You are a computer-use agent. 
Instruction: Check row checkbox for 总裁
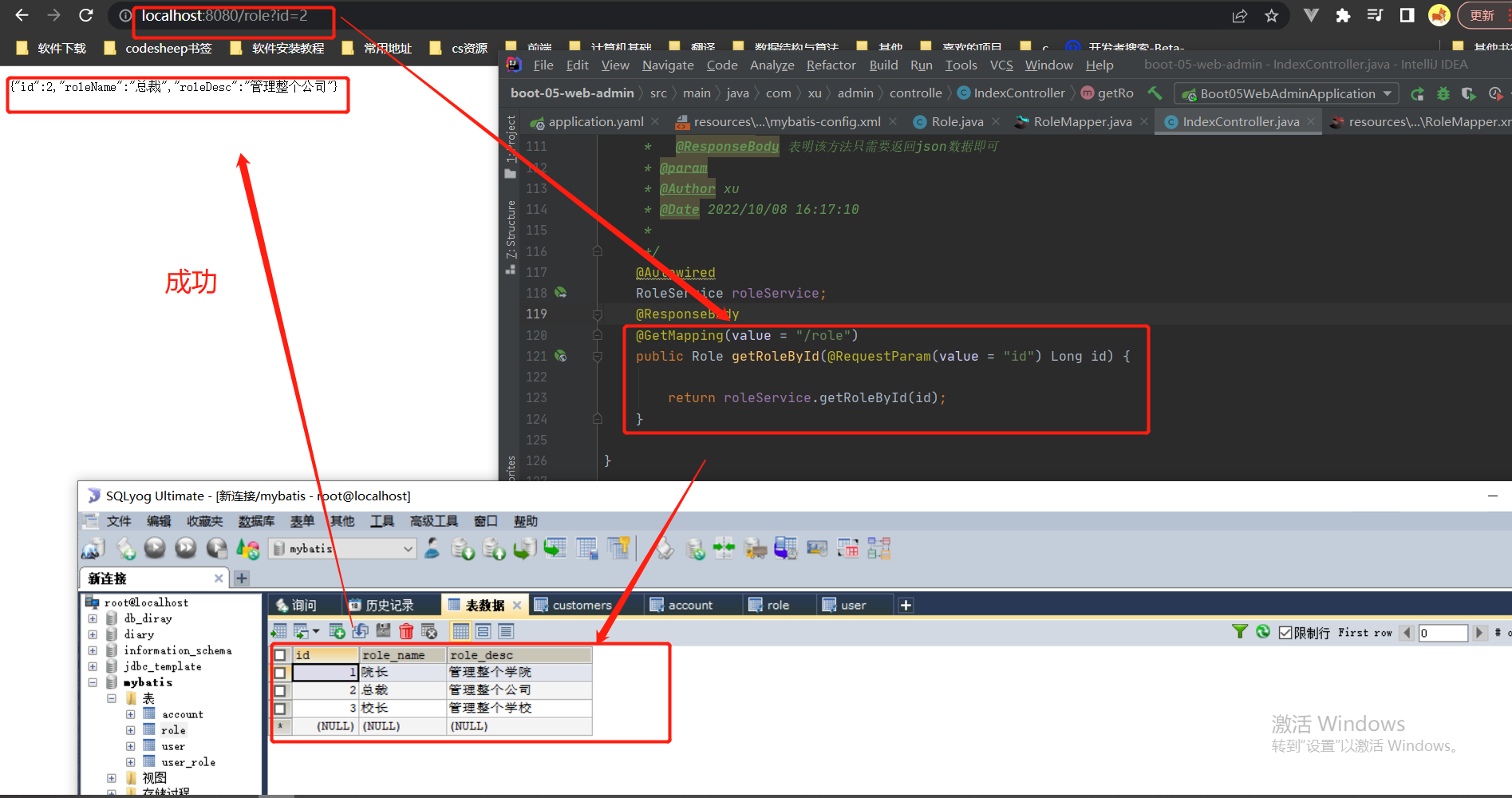[280, 689]
